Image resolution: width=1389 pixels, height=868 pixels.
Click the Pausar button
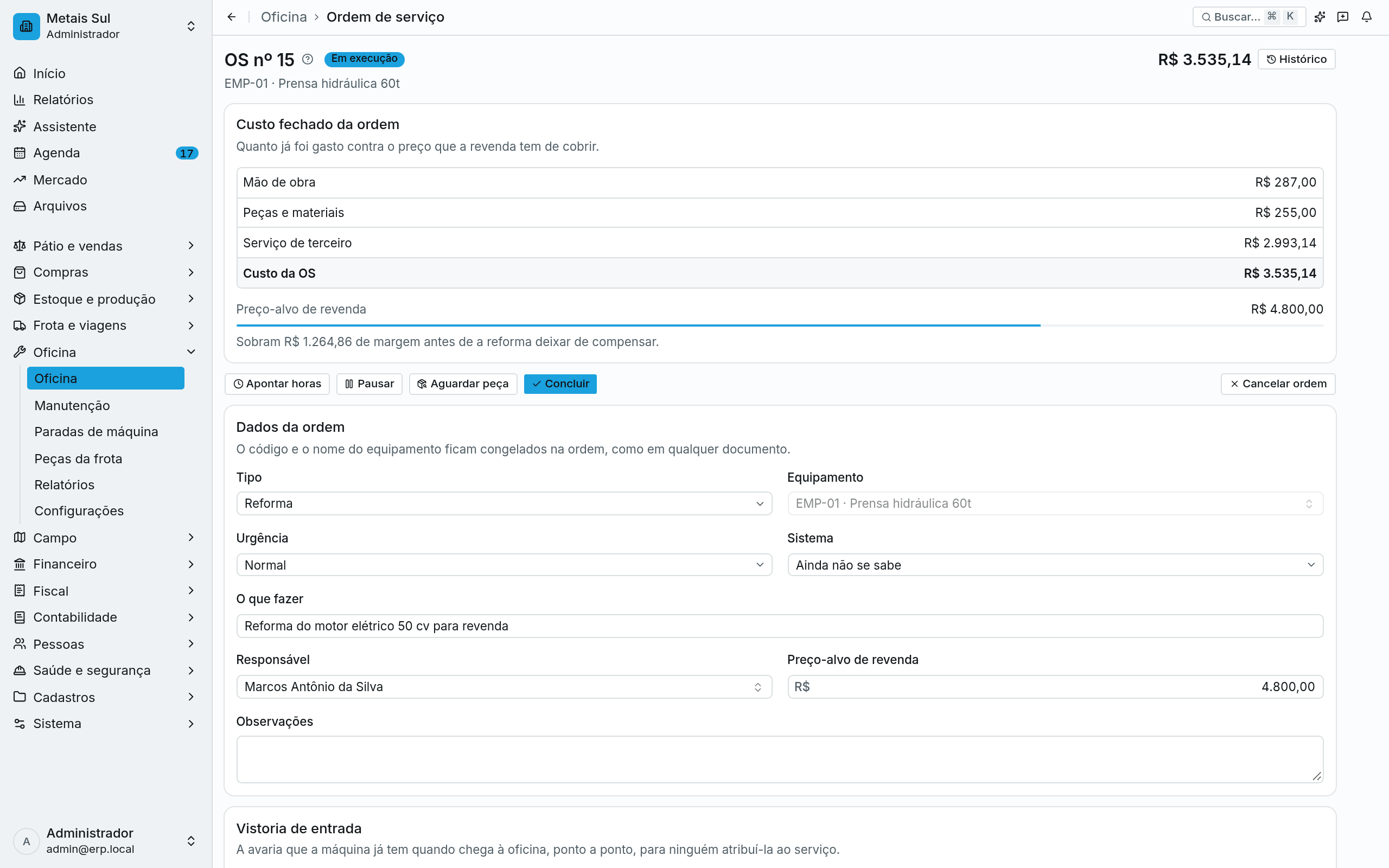click(369, 384)
